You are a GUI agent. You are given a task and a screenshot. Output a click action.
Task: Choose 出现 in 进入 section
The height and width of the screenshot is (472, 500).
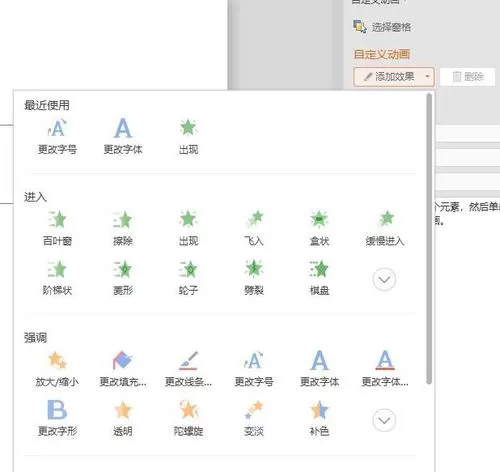pos(188,228)
